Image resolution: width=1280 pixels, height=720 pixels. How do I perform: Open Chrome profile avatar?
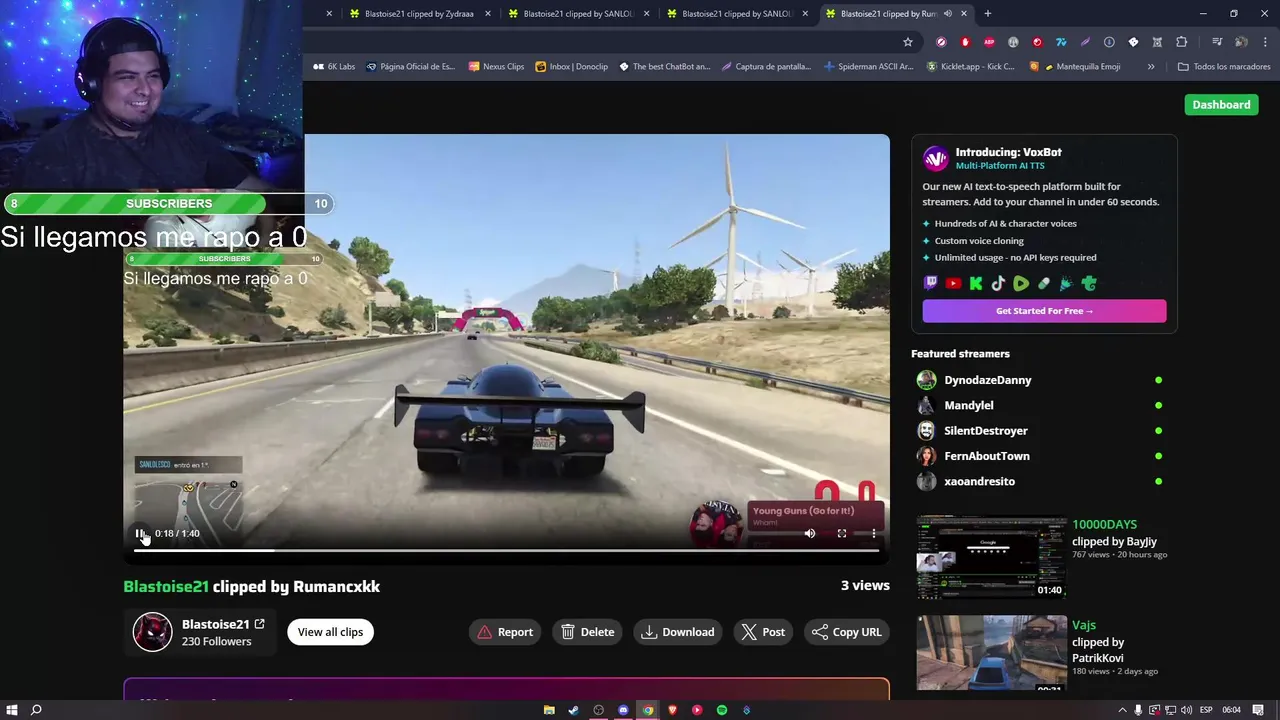pos(1241,42)
